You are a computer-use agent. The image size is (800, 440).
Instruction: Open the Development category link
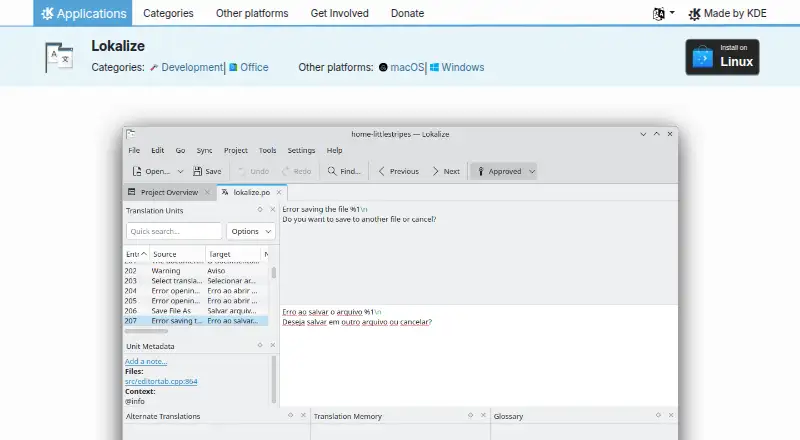click(x=192, y=67)
